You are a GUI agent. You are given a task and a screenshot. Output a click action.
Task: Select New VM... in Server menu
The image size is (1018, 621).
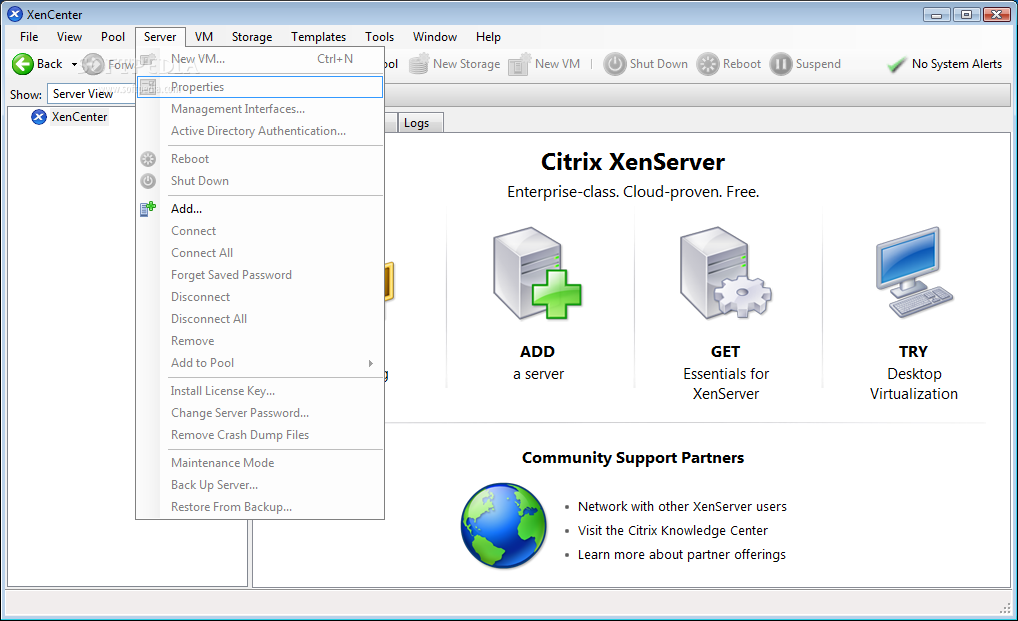click(260, 59)
